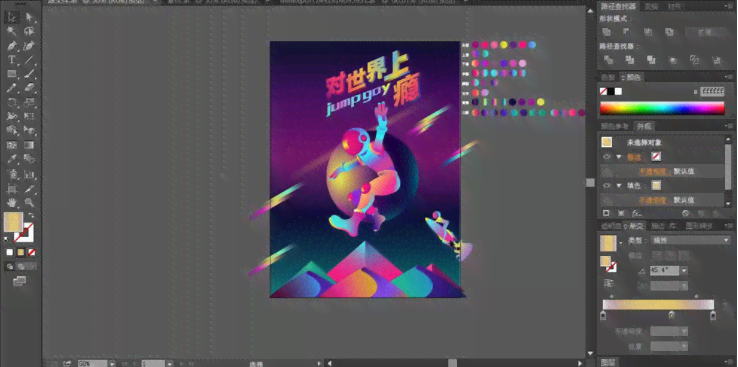Open Appearance panel options menu

pyautogui.click(x=730, y=126)
